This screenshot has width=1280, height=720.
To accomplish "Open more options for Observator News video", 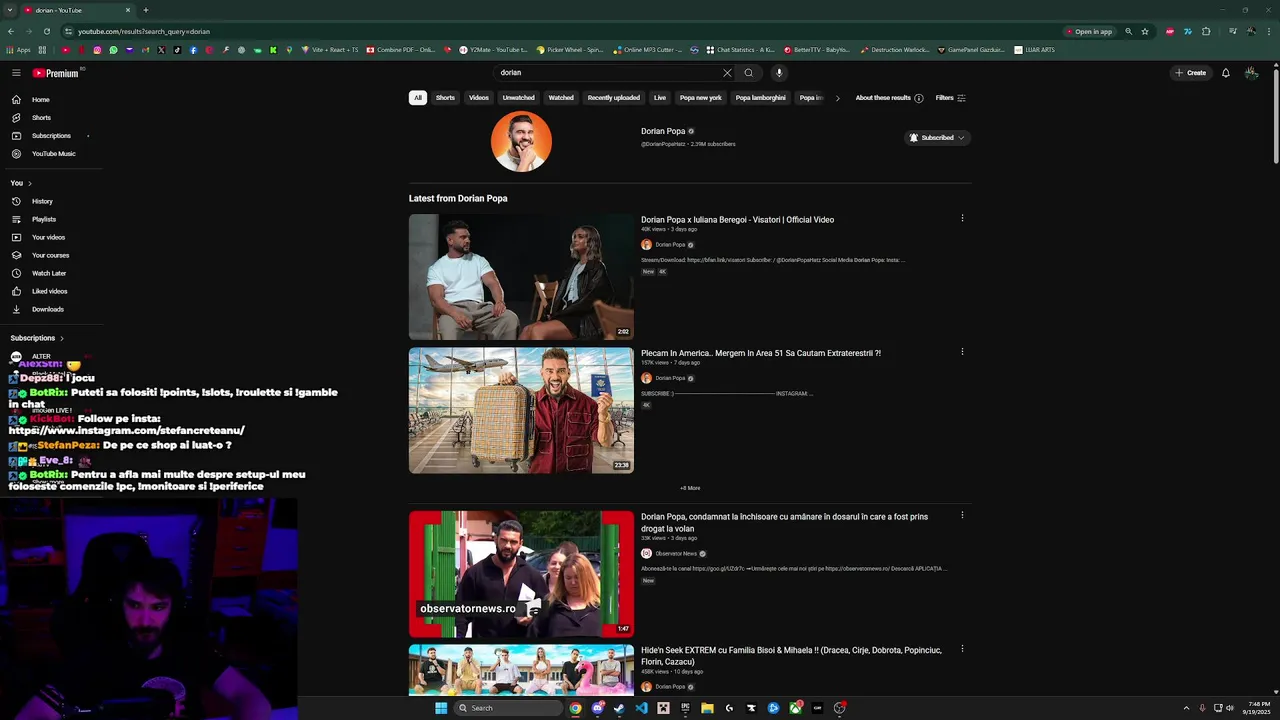I will pos(962,516).
